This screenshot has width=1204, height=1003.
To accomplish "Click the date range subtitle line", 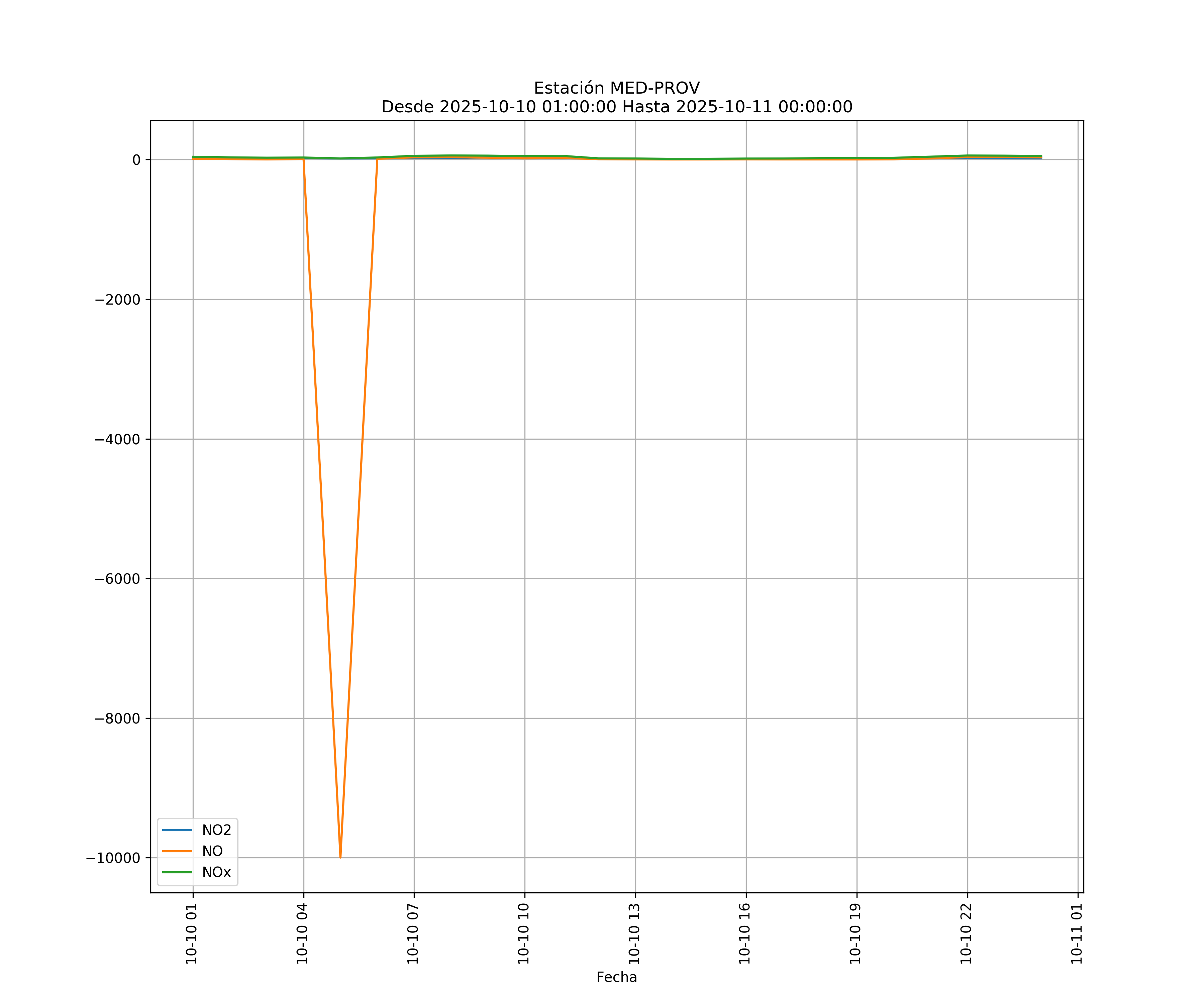I will coord(616,107).
